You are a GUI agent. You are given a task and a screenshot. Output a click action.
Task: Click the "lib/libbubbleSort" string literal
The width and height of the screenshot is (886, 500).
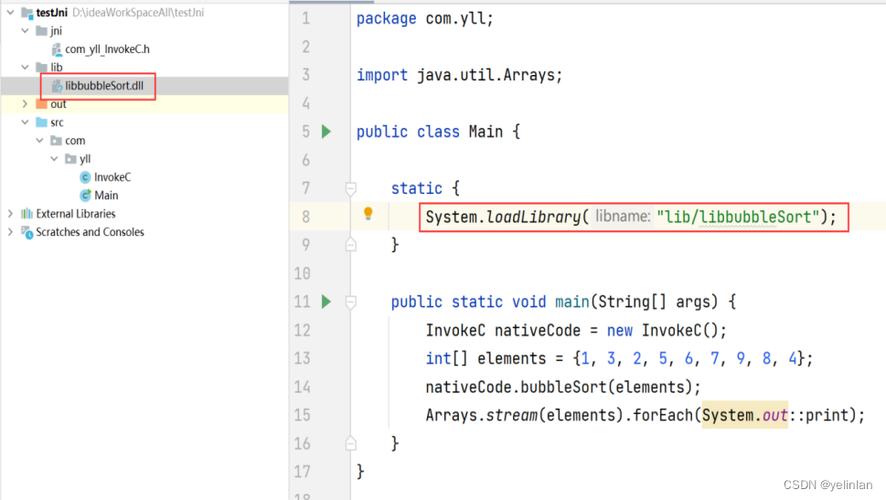pyautogui.click(x=738, y=217)
